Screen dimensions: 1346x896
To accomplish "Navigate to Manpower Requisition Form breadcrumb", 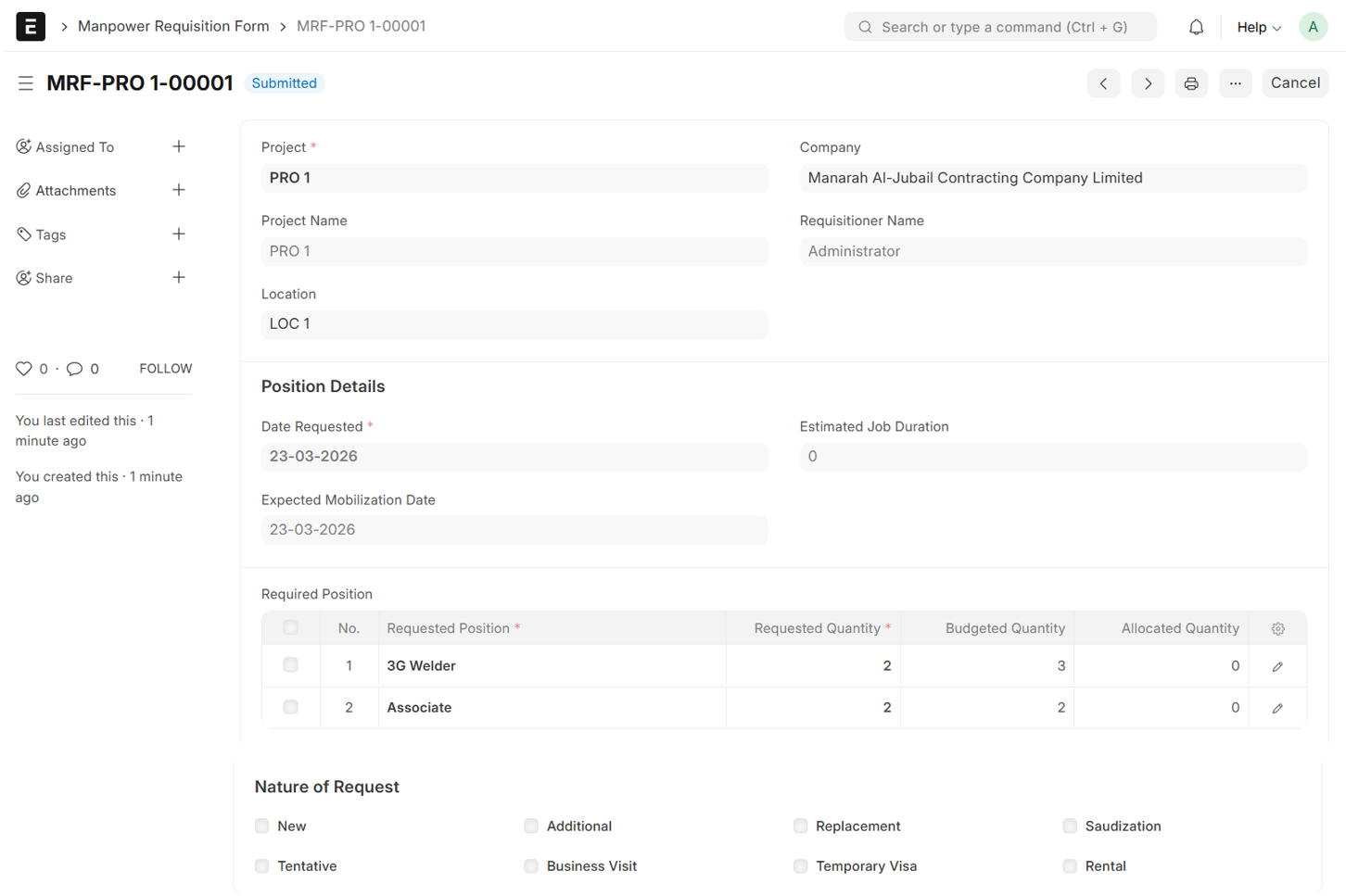I will 173,26.
